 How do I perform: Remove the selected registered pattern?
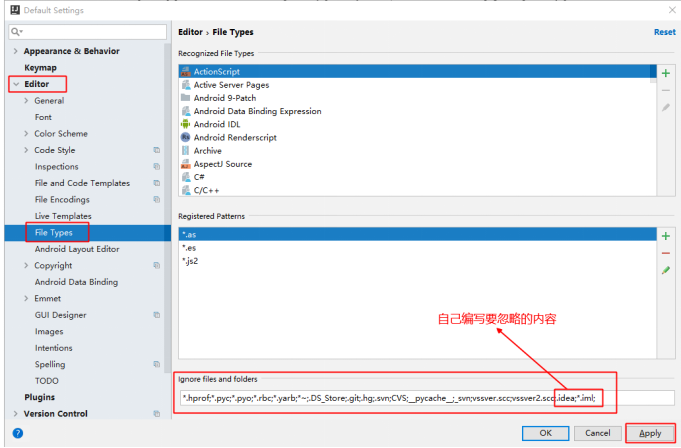665,253
